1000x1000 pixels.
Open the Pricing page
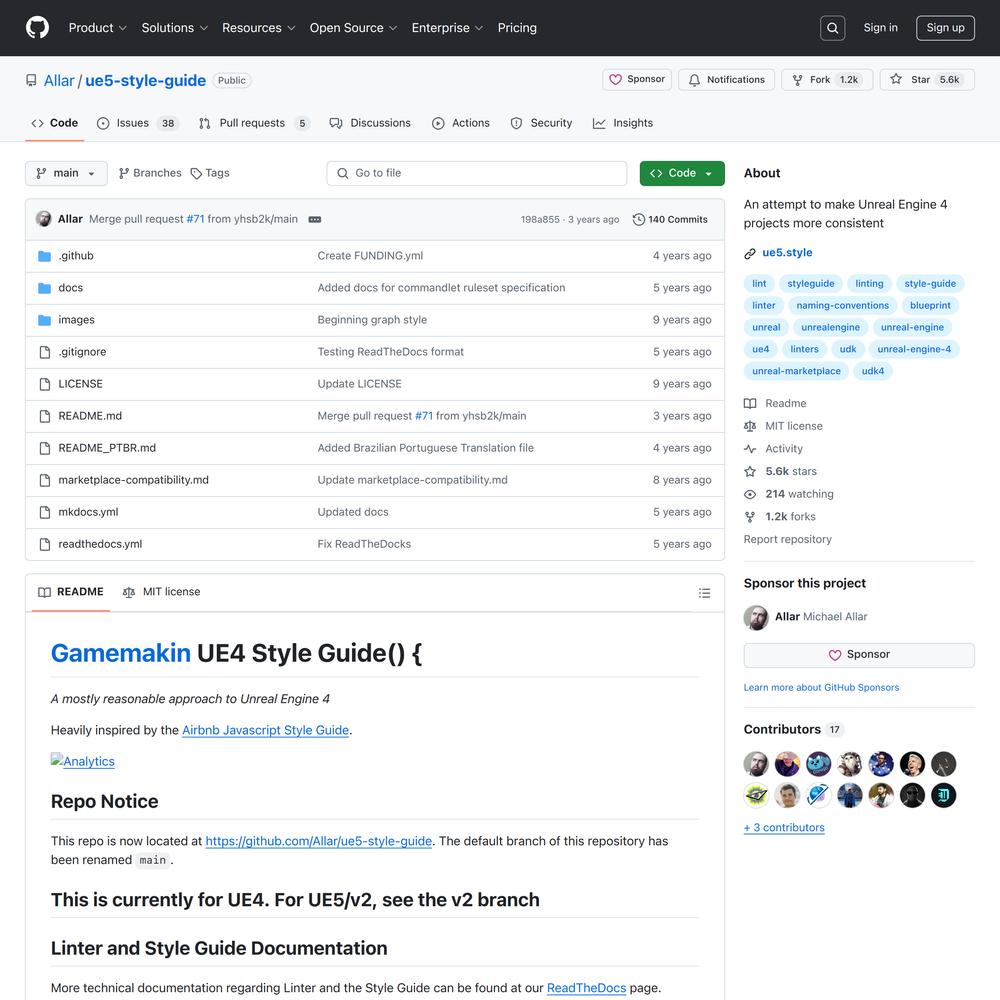tap(517, 28)
